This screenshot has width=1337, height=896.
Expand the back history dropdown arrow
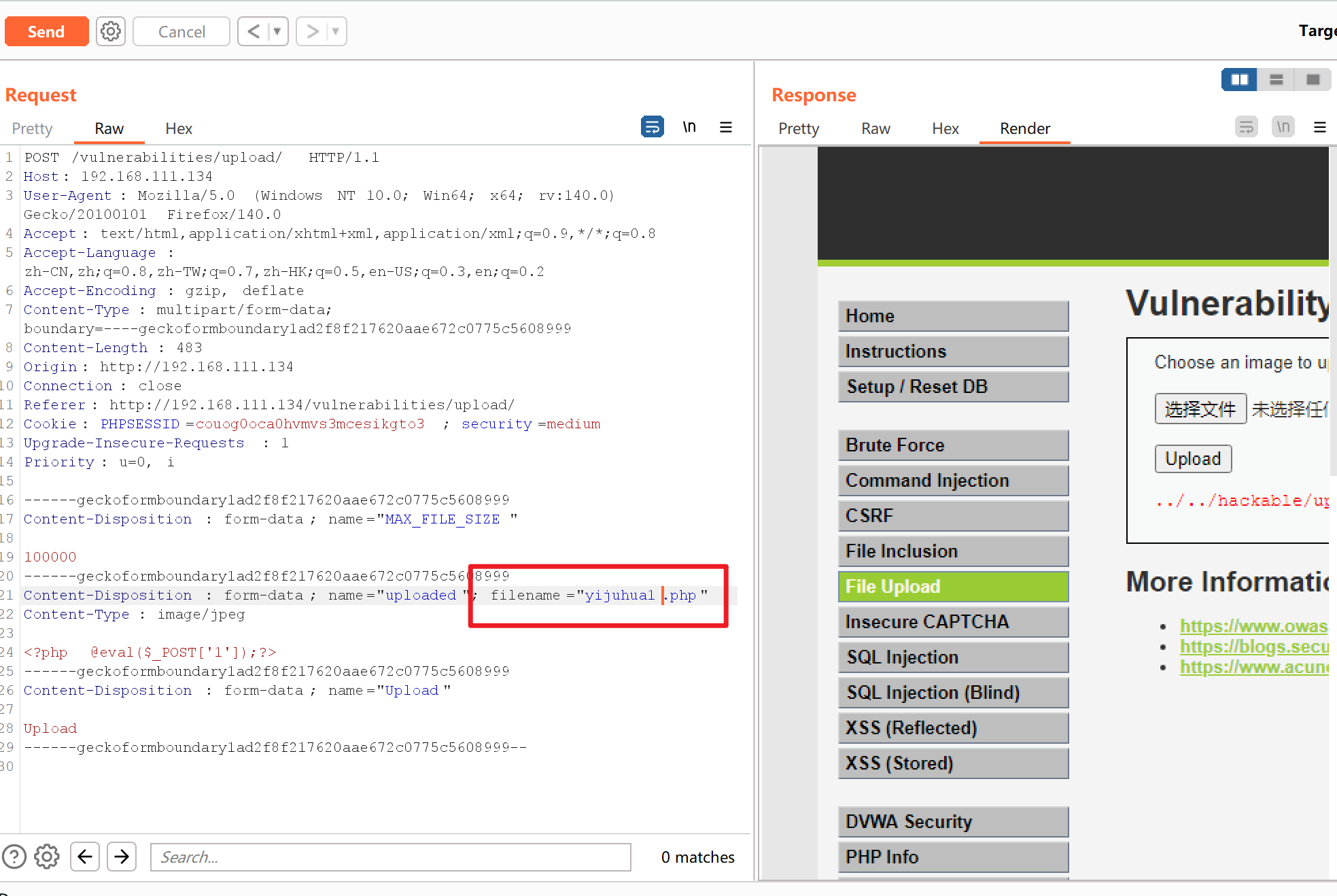click(x=277, y=31)
